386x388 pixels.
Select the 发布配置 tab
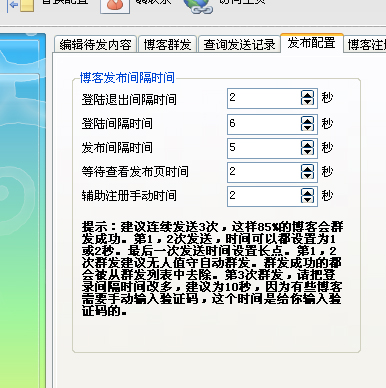(311, 43)
